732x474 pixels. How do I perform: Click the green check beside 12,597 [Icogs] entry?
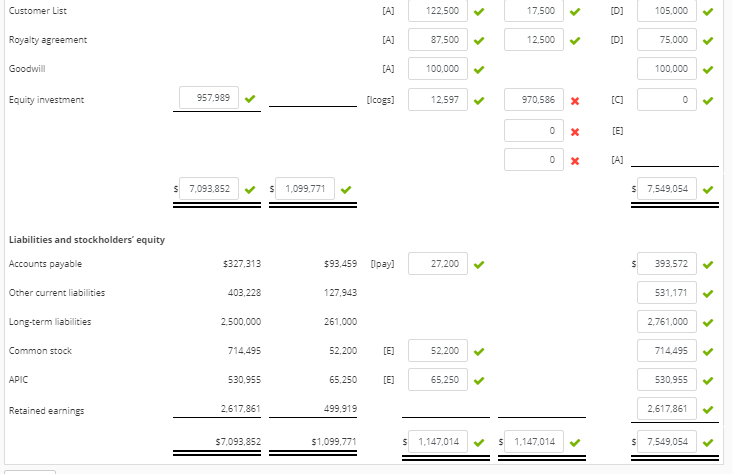479,101
